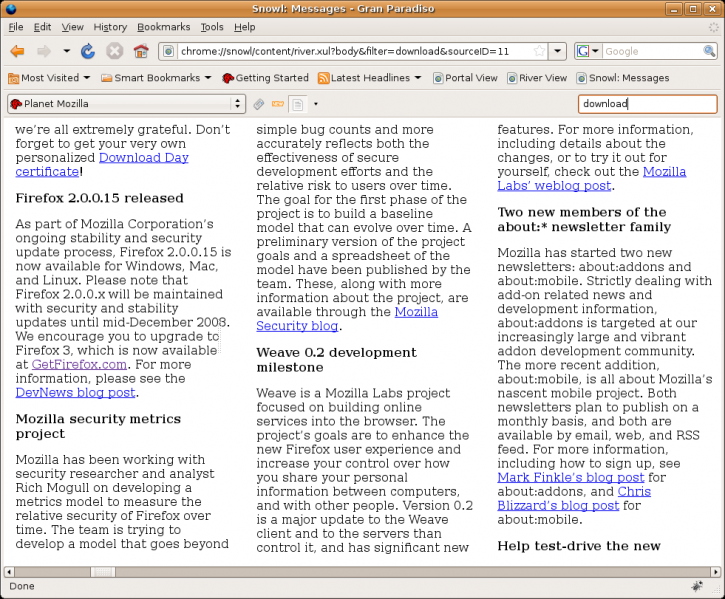Open "Mark Finkle's blog post" link

pyautogui.click(x=571, y=477)
